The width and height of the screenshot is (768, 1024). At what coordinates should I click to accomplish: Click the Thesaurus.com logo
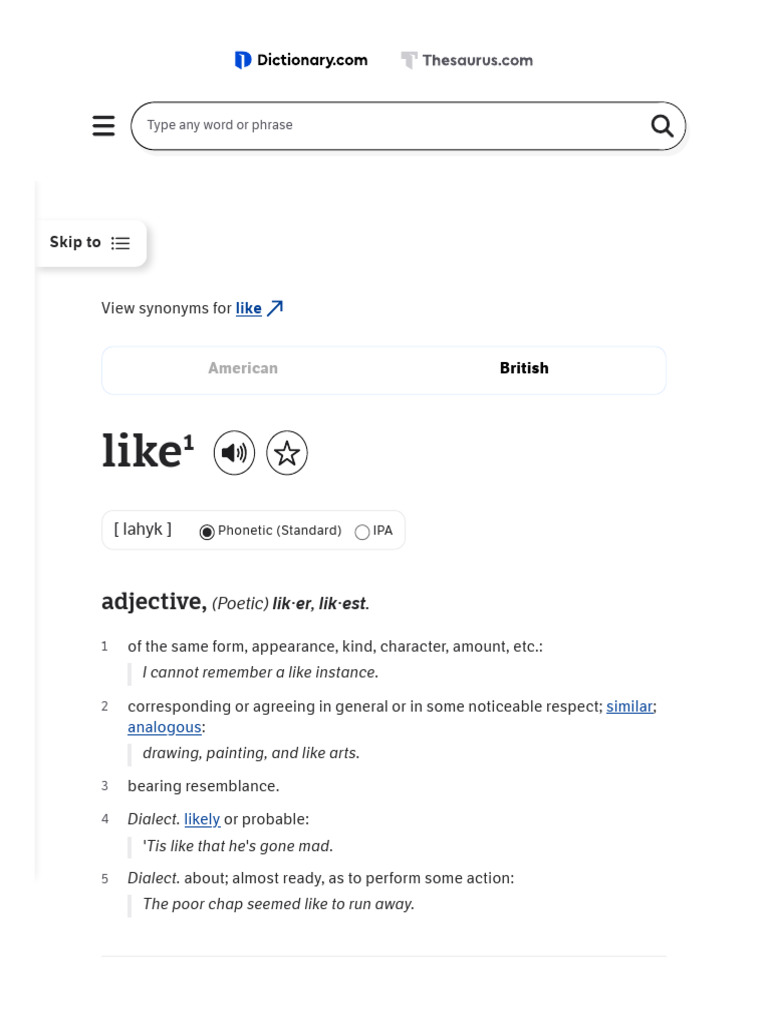click(x=467, y=60)
